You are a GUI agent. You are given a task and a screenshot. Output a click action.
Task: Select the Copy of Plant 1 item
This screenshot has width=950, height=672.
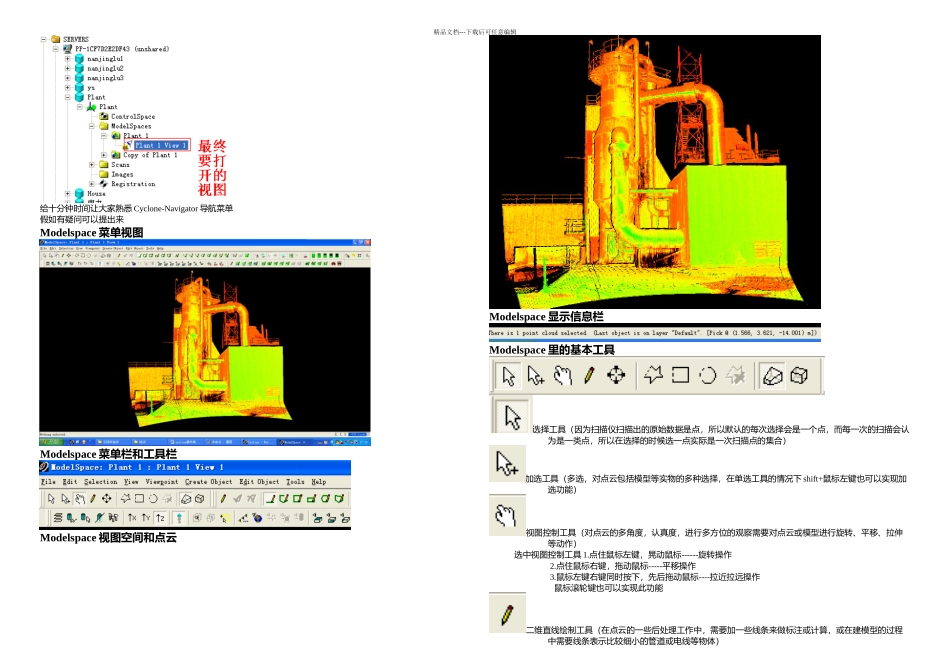pos(150,155)
